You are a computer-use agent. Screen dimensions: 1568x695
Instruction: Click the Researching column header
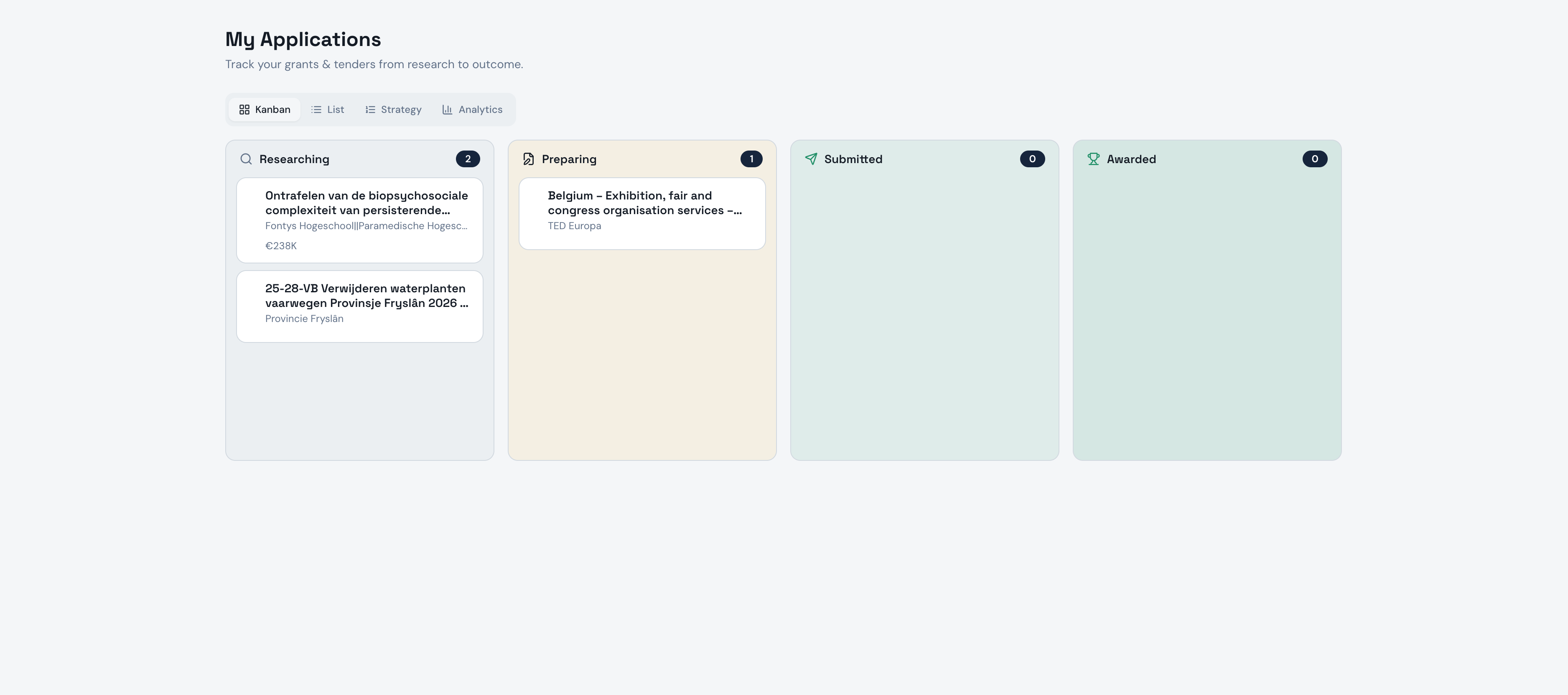[294, 159]
